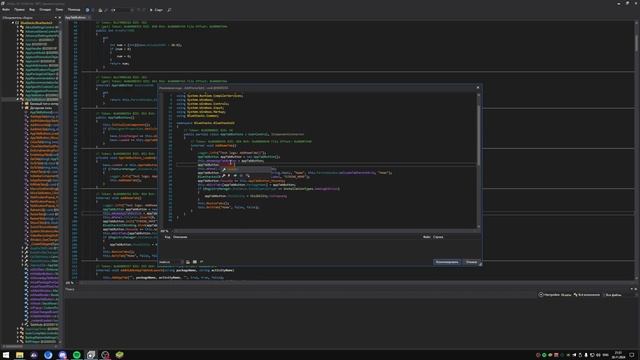The image size is (640, 360).
Task: Click the search magnifier toolbar icon
Action: coord(169,10)
